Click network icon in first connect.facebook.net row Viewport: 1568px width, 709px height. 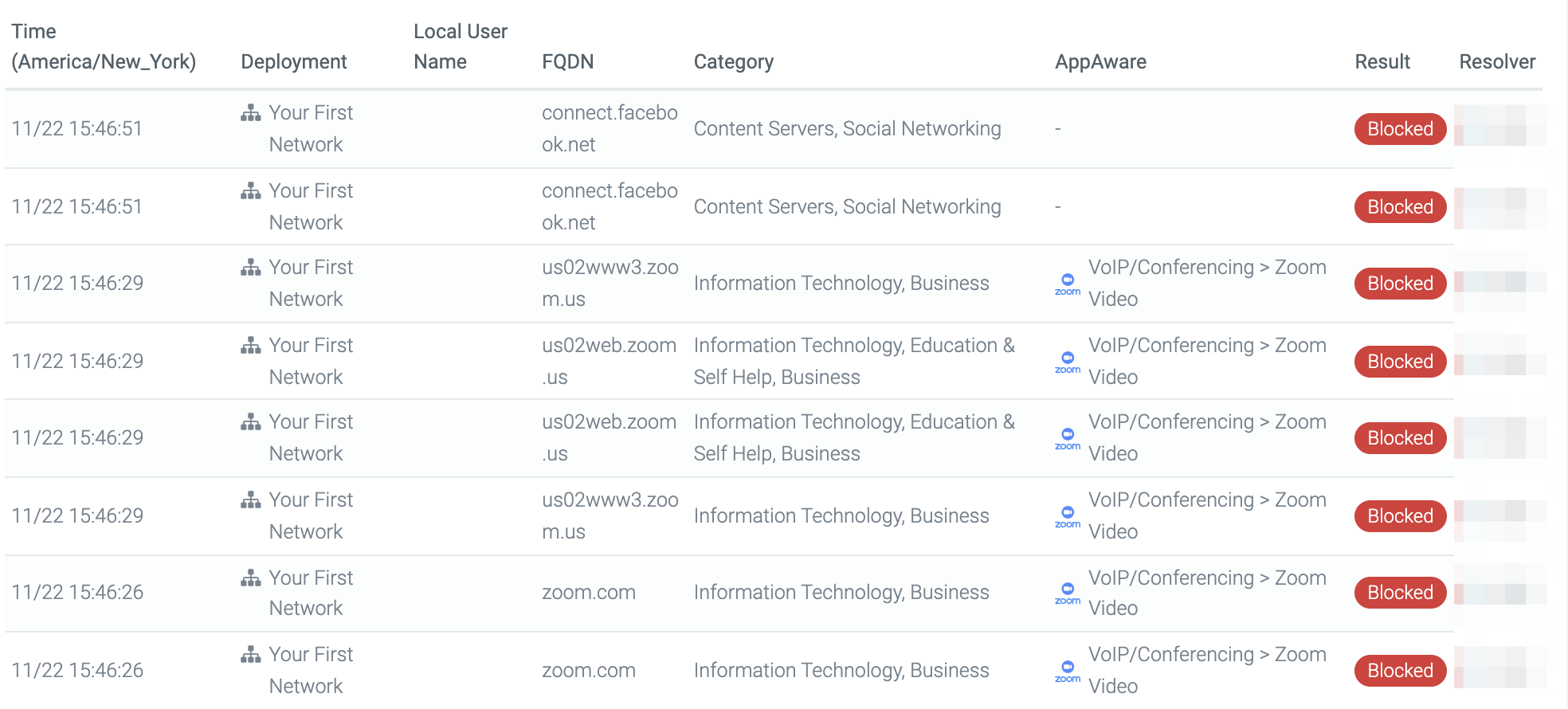point(250,113)
